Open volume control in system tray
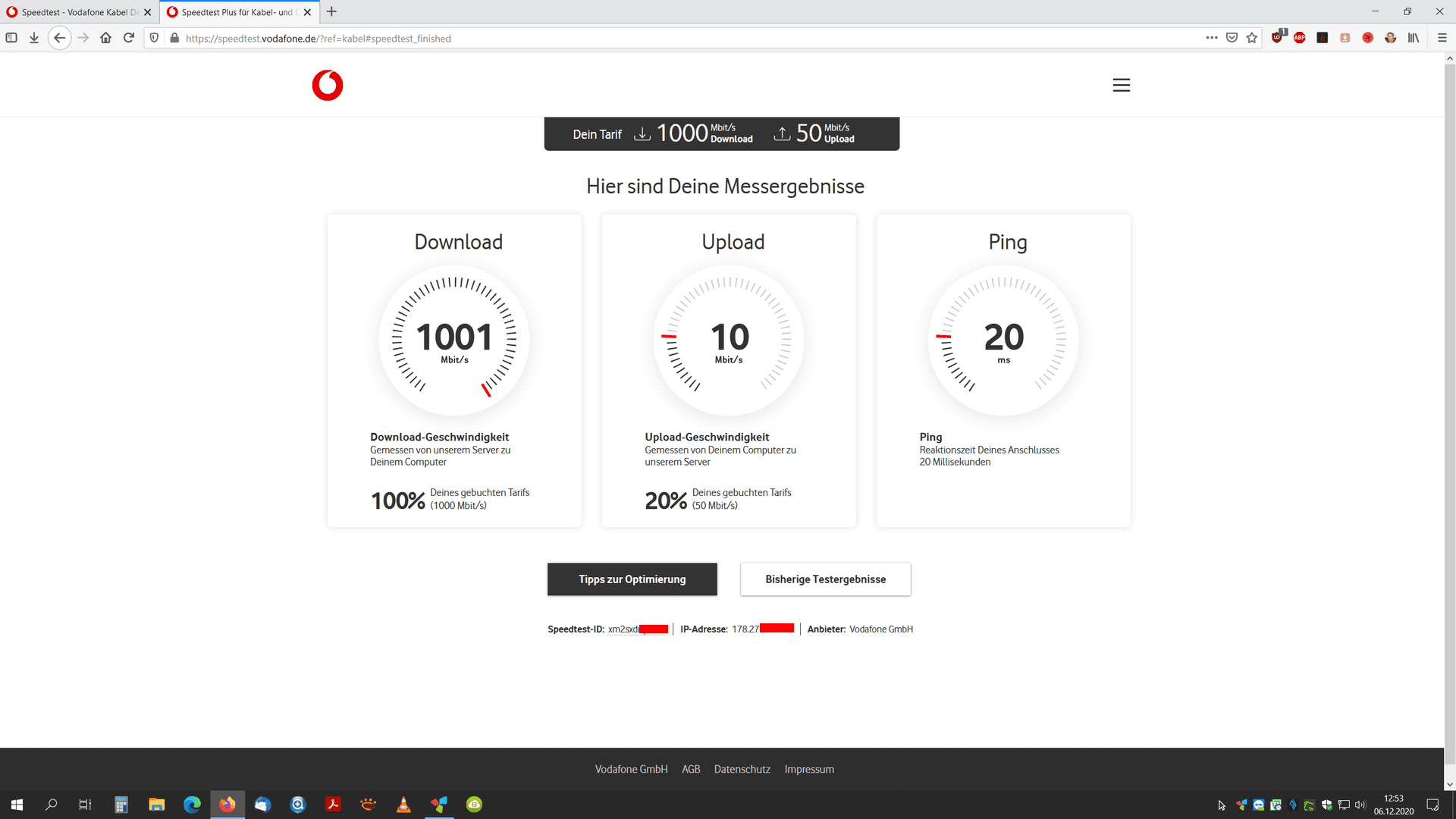Viewport: 1456px width, 819px height. click(1360, 805)
